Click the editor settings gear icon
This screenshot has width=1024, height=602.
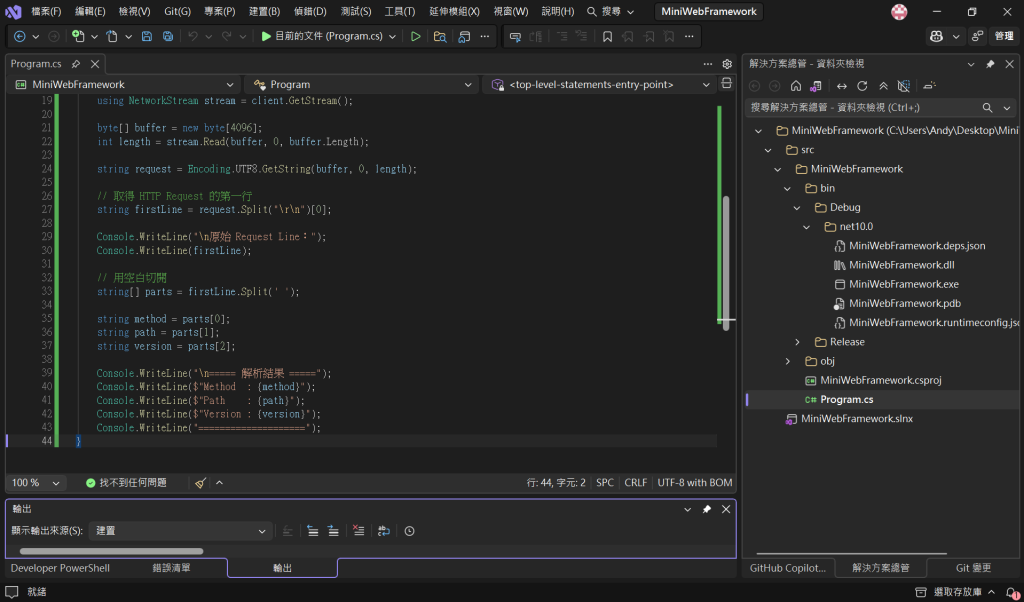(727, 64)
